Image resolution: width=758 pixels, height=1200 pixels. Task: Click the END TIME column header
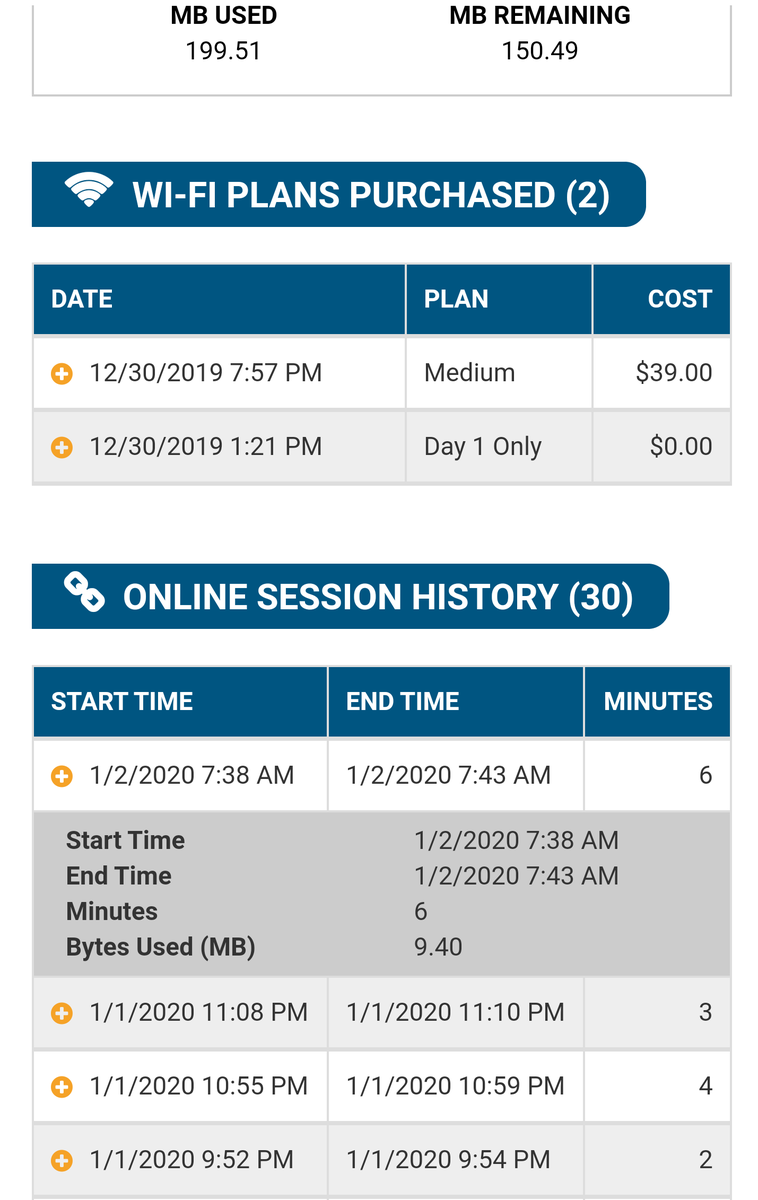click(x=456, y=701)
